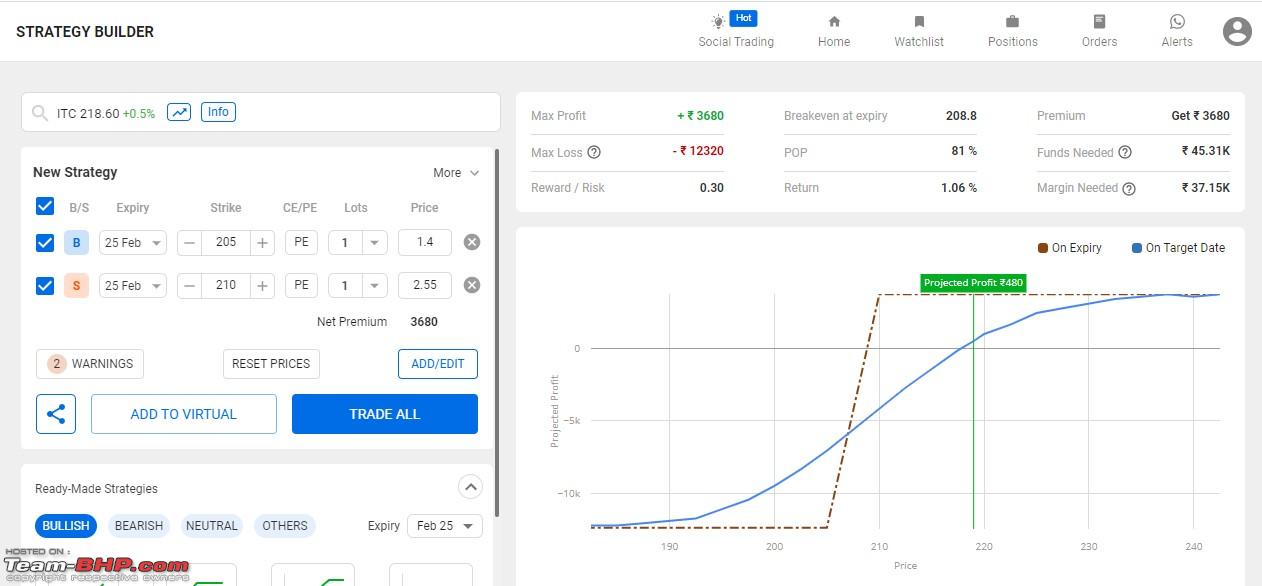1262x586 pixels.
Task: Show the Max Loss help tooltip icon
Action: (x=594, y=153)
